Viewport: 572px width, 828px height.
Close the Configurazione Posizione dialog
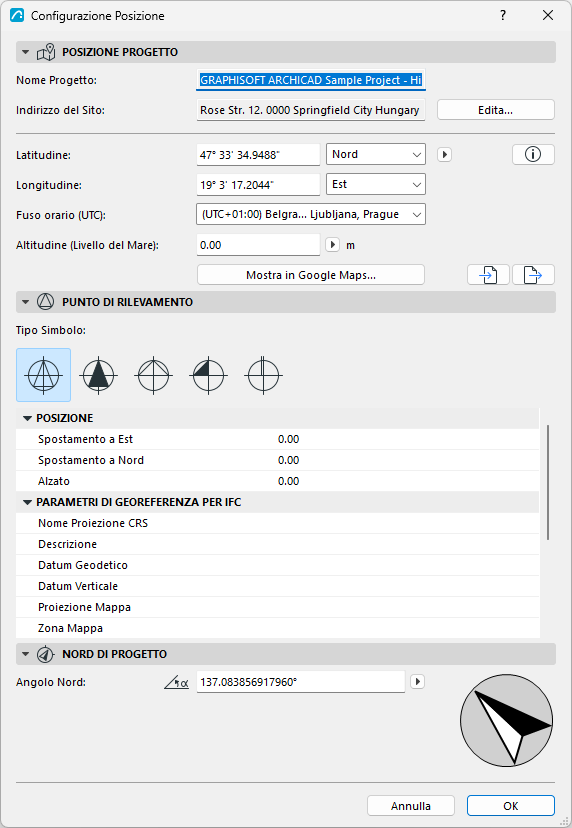[548, 15]
